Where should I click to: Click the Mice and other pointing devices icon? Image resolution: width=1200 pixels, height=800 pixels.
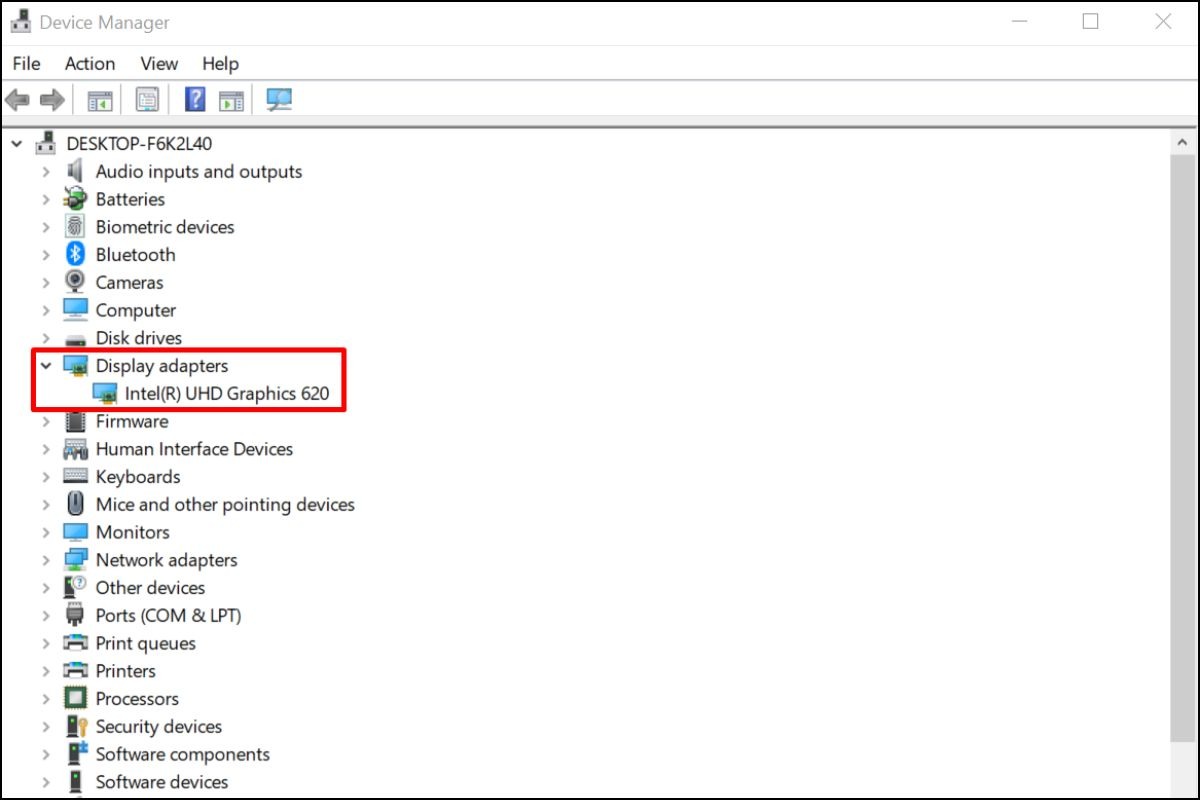click(76, 504)
